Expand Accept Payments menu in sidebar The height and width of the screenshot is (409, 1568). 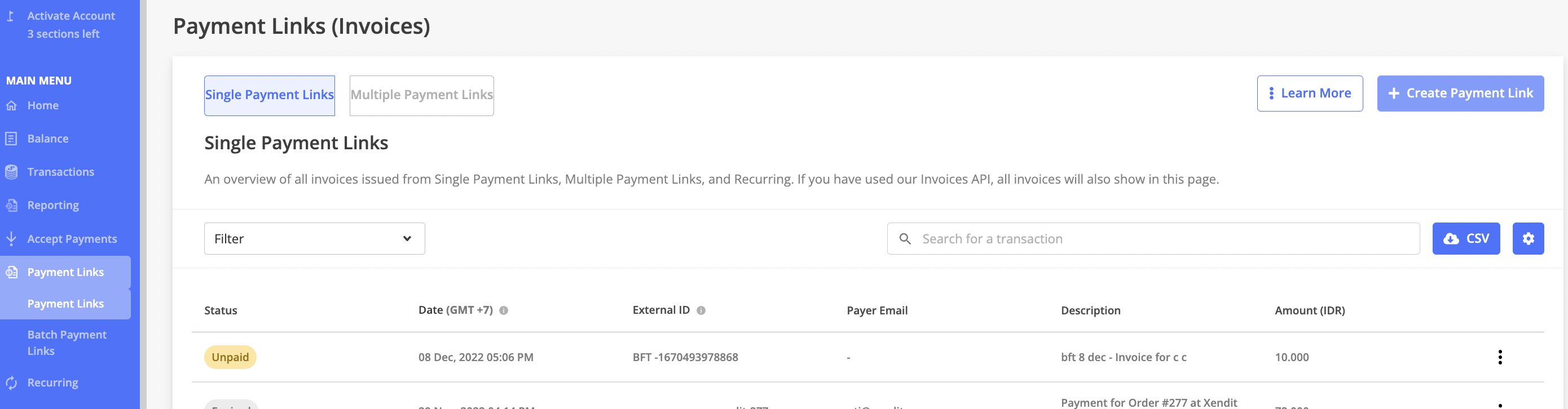(72, 239)
